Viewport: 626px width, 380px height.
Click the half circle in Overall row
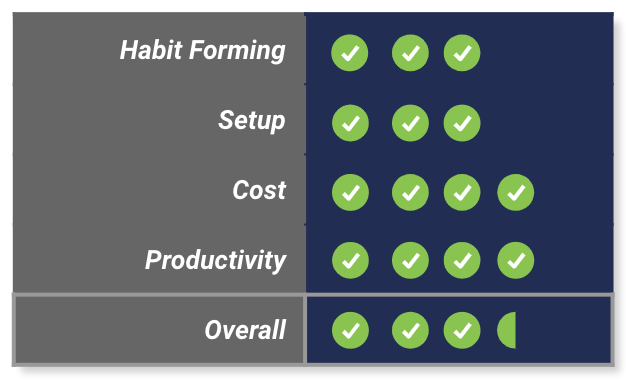point(506,331)
